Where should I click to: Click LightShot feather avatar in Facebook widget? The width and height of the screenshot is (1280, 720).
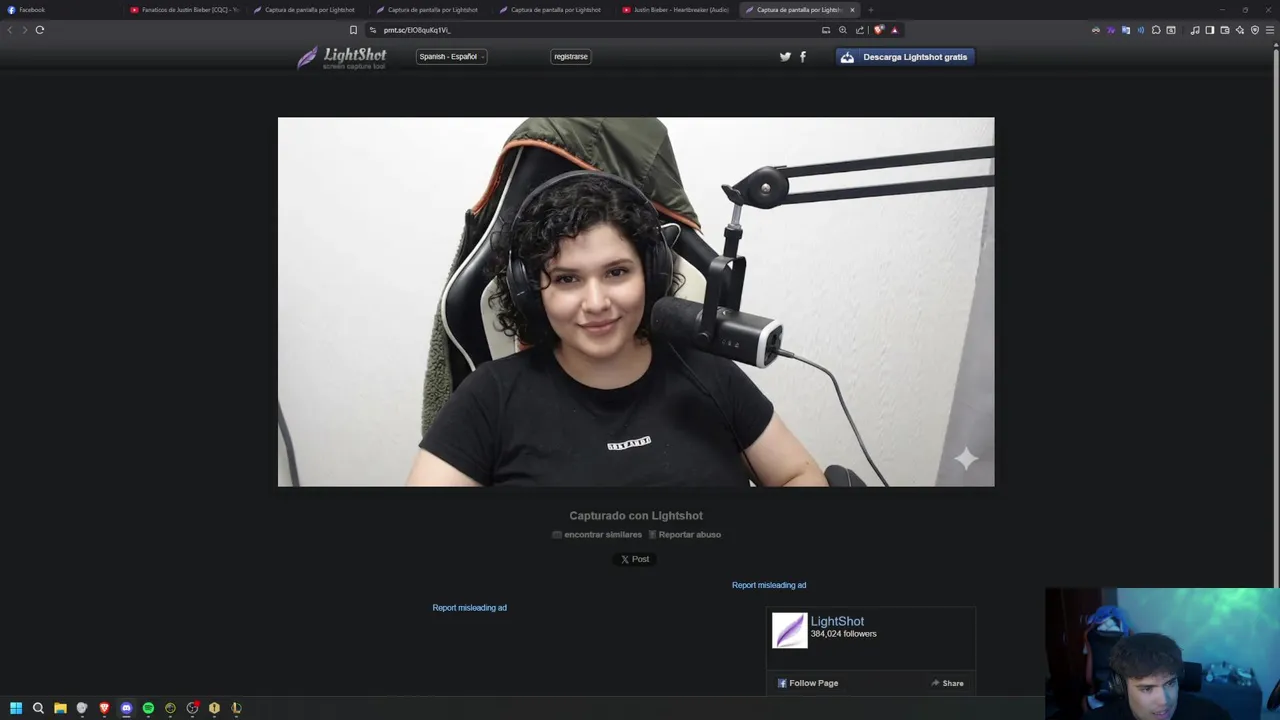(x=789, y=630)
